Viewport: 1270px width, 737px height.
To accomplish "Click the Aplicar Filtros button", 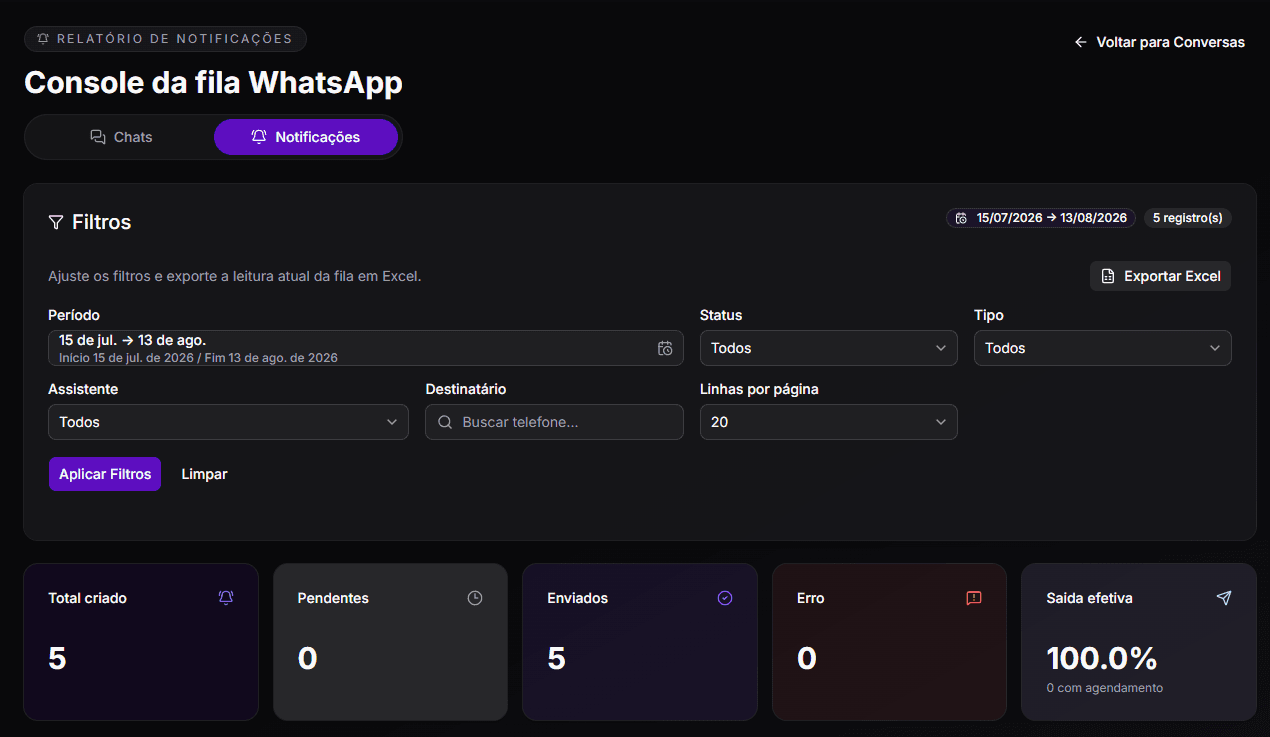I will click(105, 474).
